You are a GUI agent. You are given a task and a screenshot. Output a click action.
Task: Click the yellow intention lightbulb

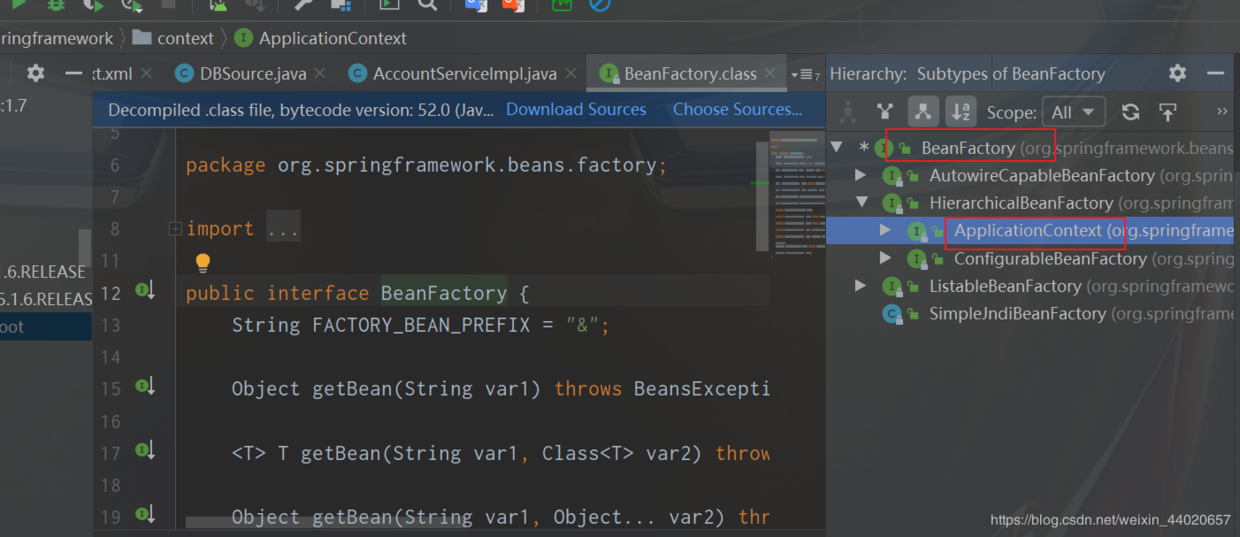(x=203, y=263)
